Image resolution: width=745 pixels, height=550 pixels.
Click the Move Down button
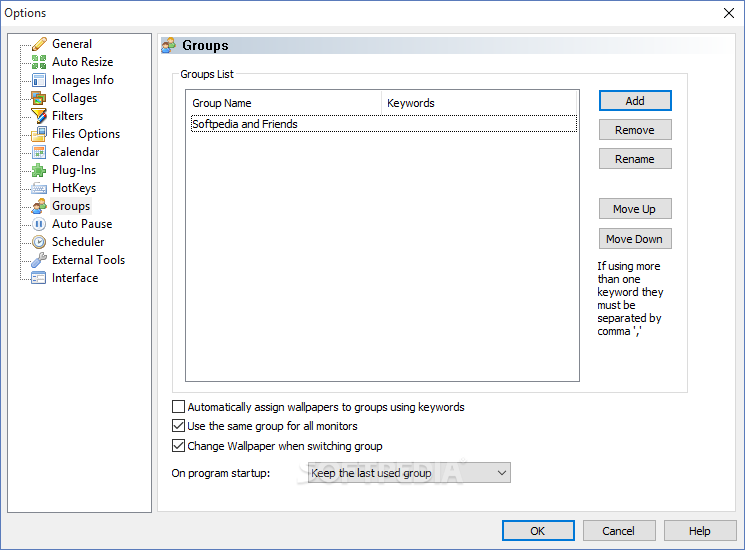[635, 238]
